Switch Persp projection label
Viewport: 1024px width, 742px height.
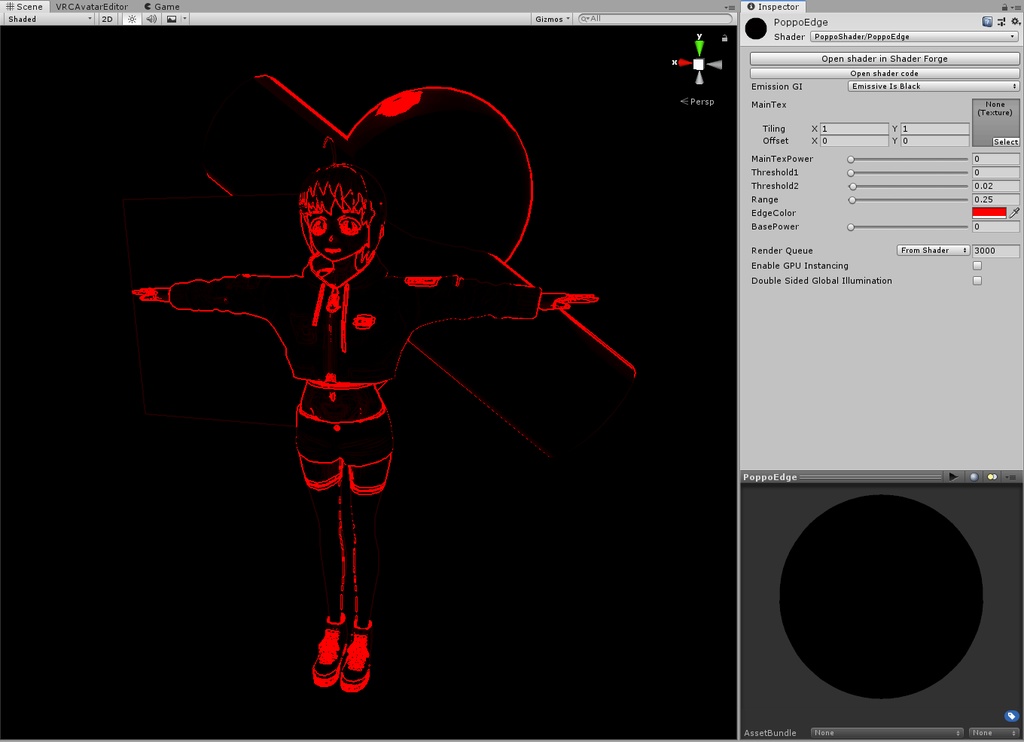click(x=698, y=101)
